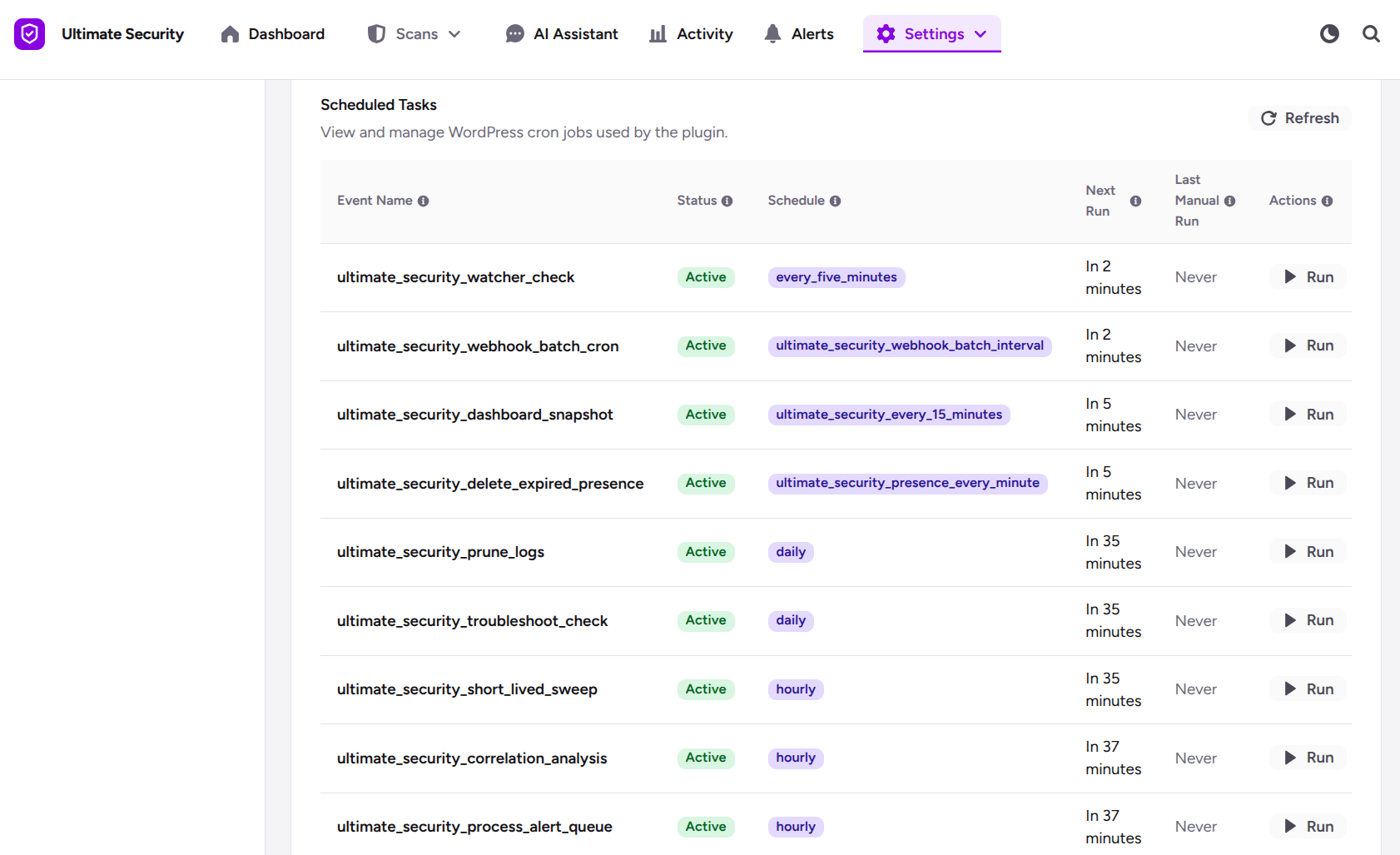1400x855 pixels.
Task: Expand the Scans dropdown menu
Action: [x=414, y=34]
